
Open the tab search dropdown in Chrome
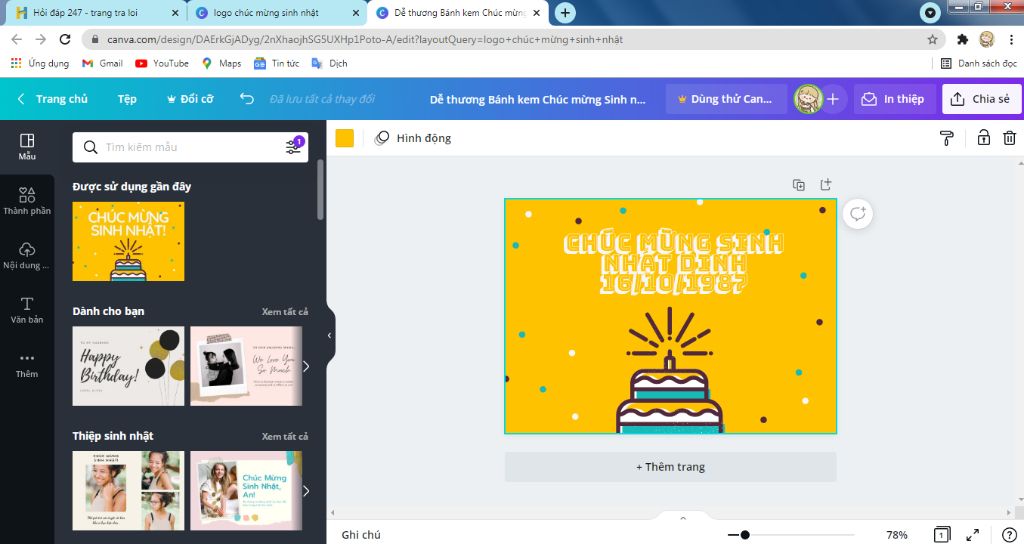(929, 12)
